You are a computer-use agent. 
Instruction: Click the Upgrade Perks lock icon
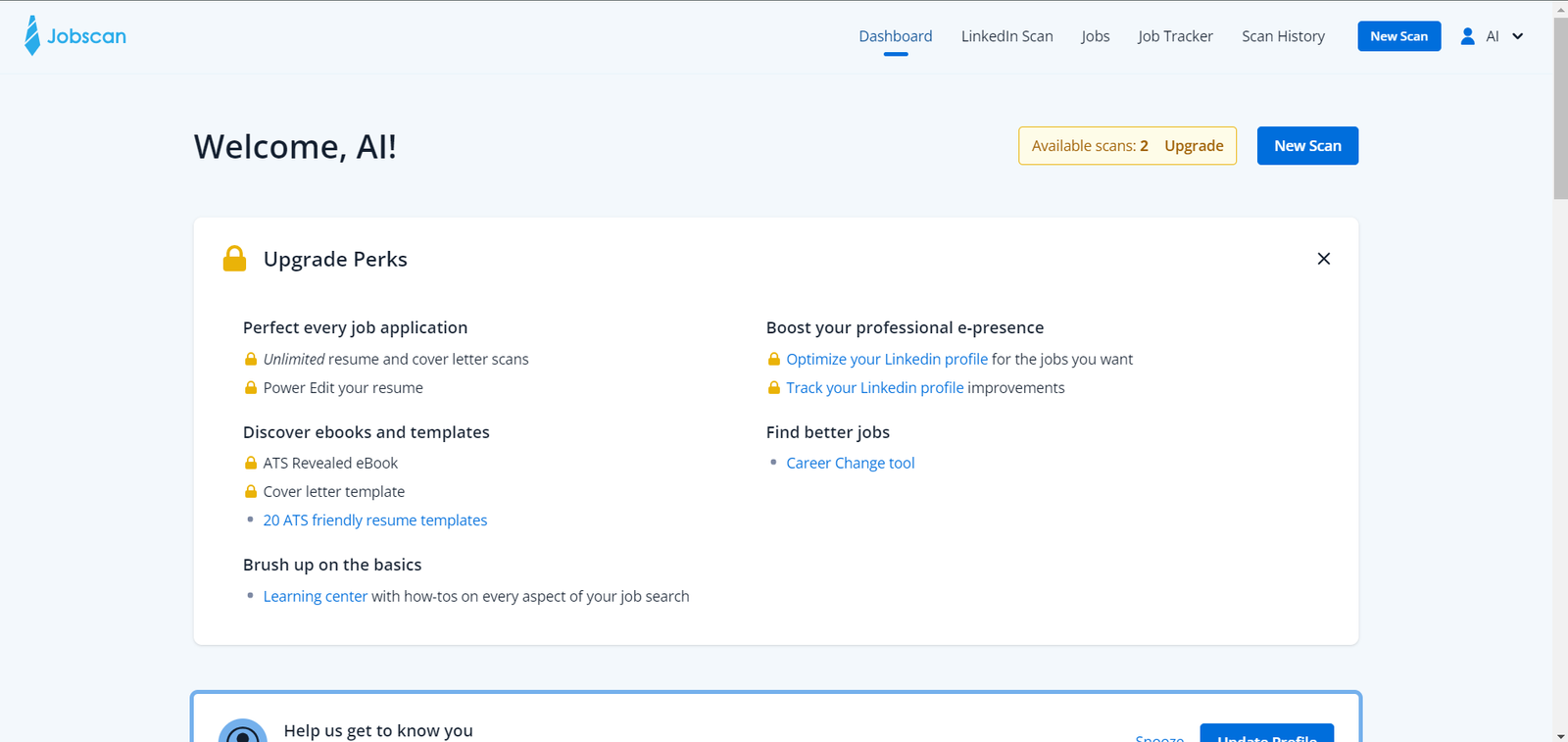pyautogui.click(x=234, y=259)
